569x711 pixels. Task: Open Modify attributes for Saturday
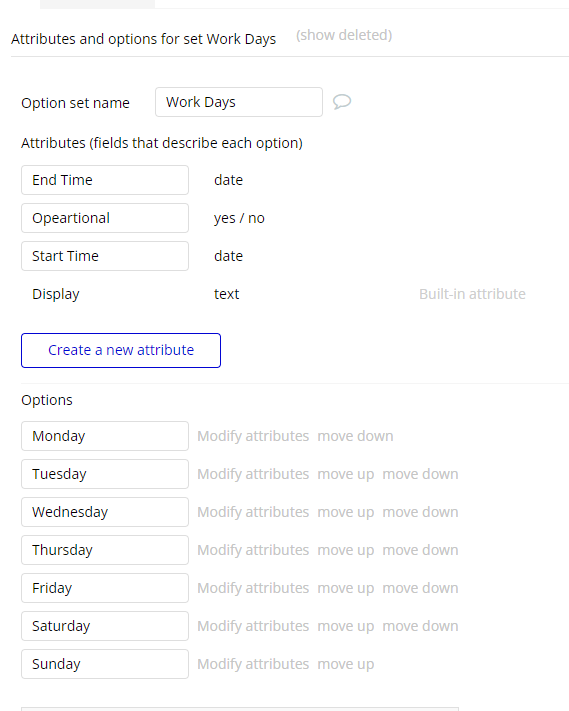click(x=253, y=626)
